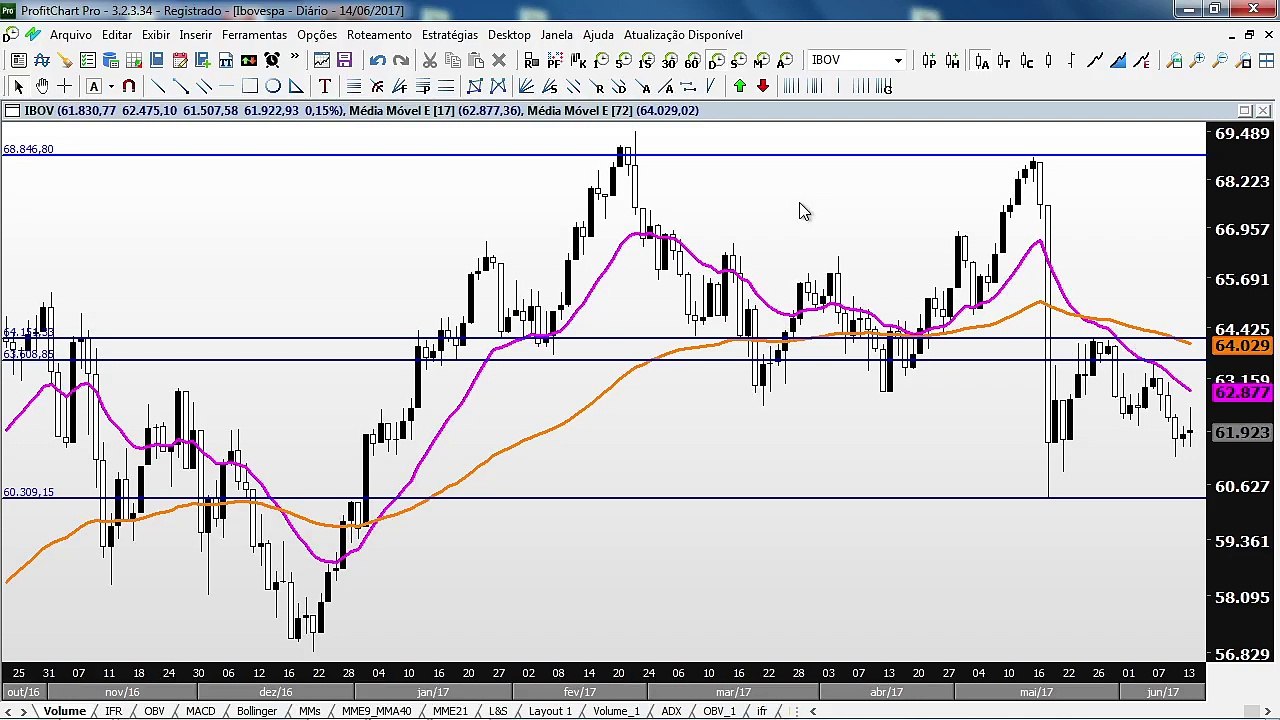Open the Roteamento menu

tap(379, 35)
